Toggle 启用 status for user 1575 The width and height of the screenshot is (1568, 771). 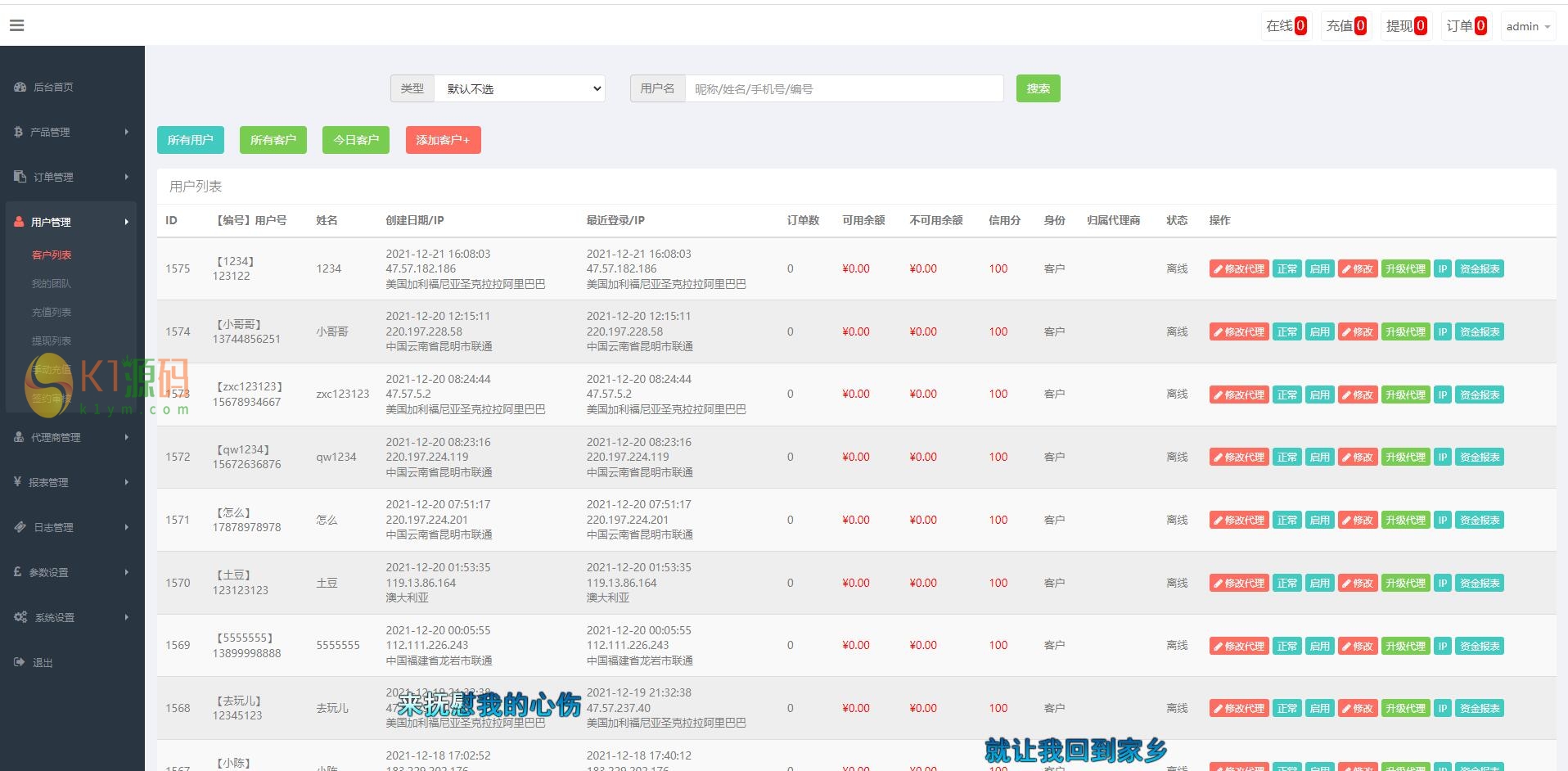pyautogui.click(x=1319, y=268)
